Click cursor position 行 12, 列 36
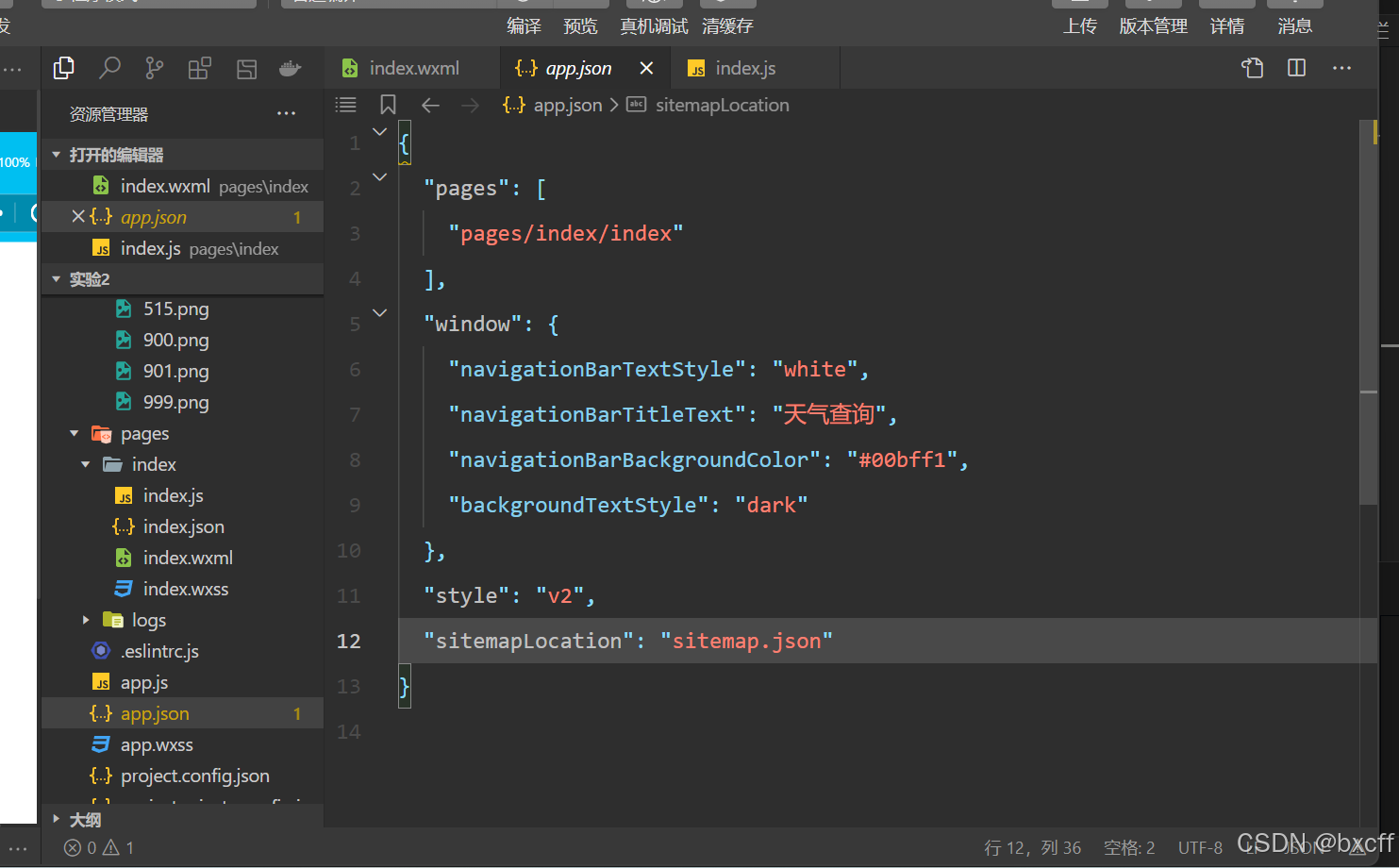The image size is (1399, 868). pos(1032,847)
